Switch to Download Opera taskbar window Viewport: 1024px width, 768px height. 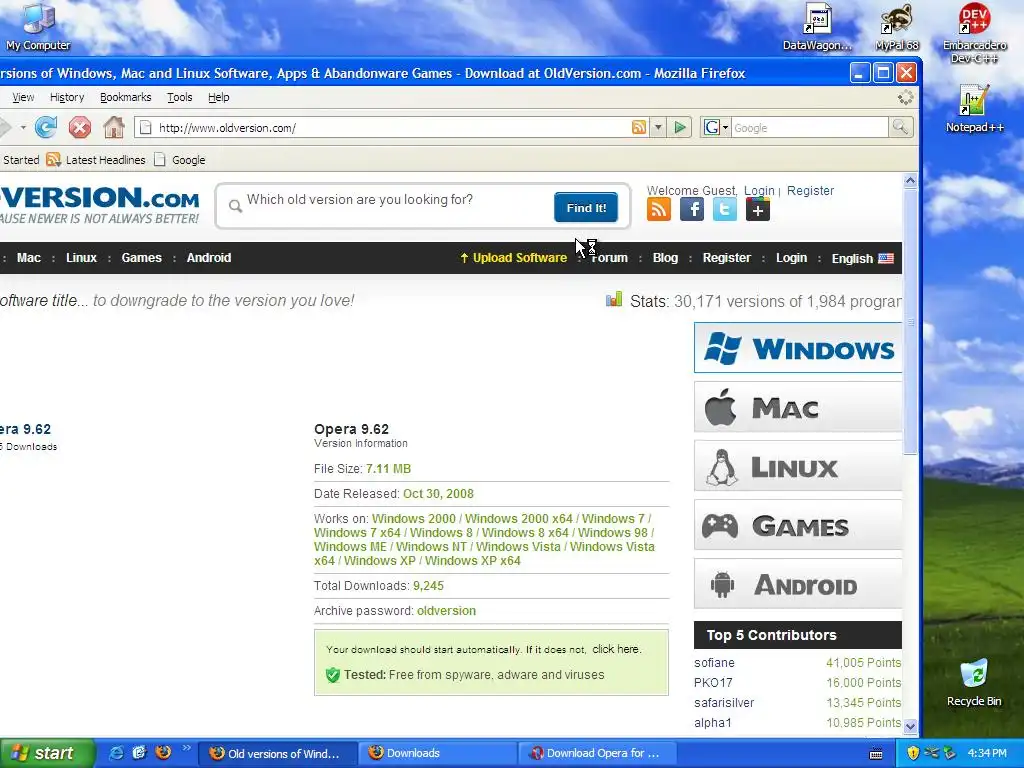tap(596, 753)
